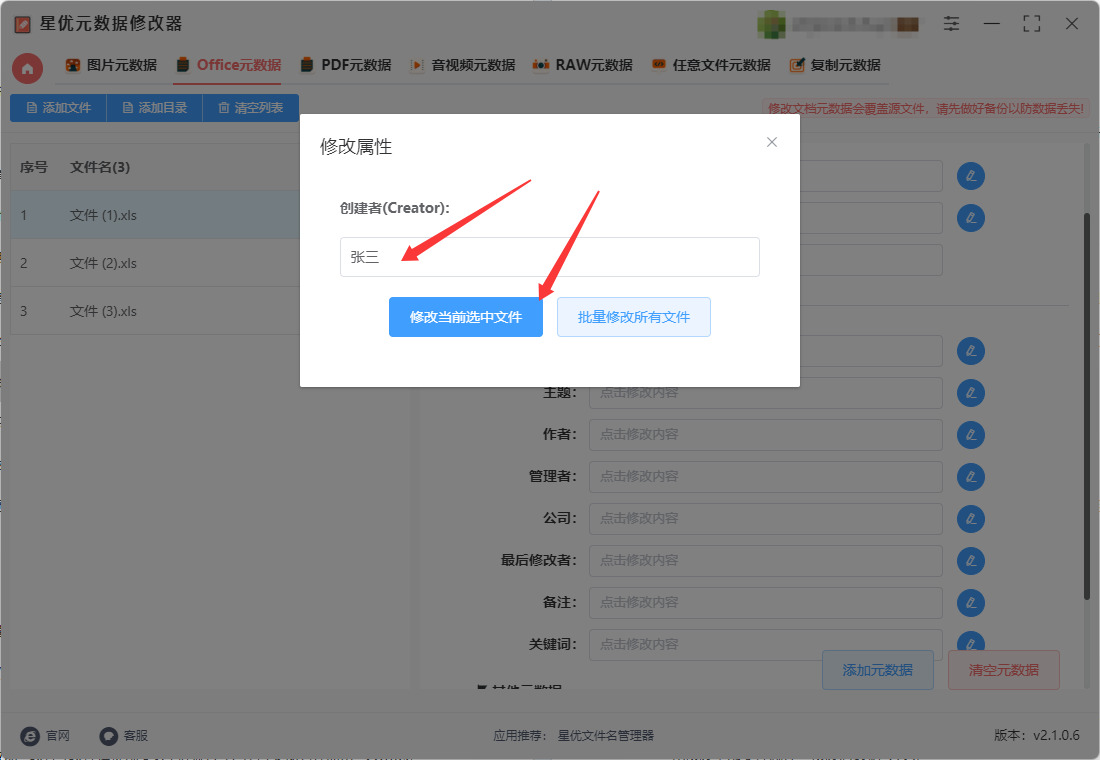The width and height of the screenshot is (1100, 760).
Task: Open the settings sliders icon in title bar
Action: point(951,24)
